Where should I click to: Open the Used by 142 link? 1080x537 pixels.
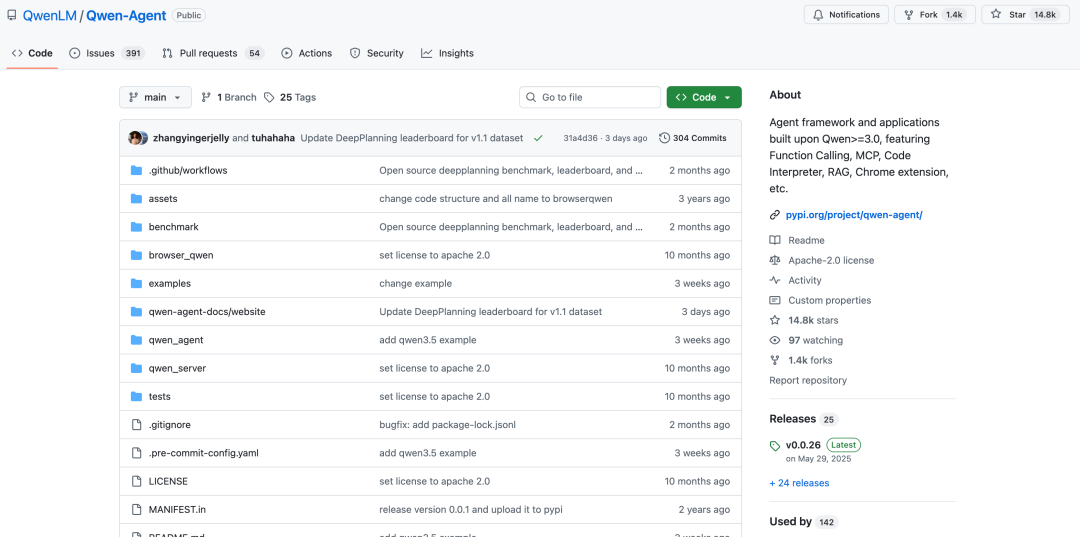pos(802,521)
